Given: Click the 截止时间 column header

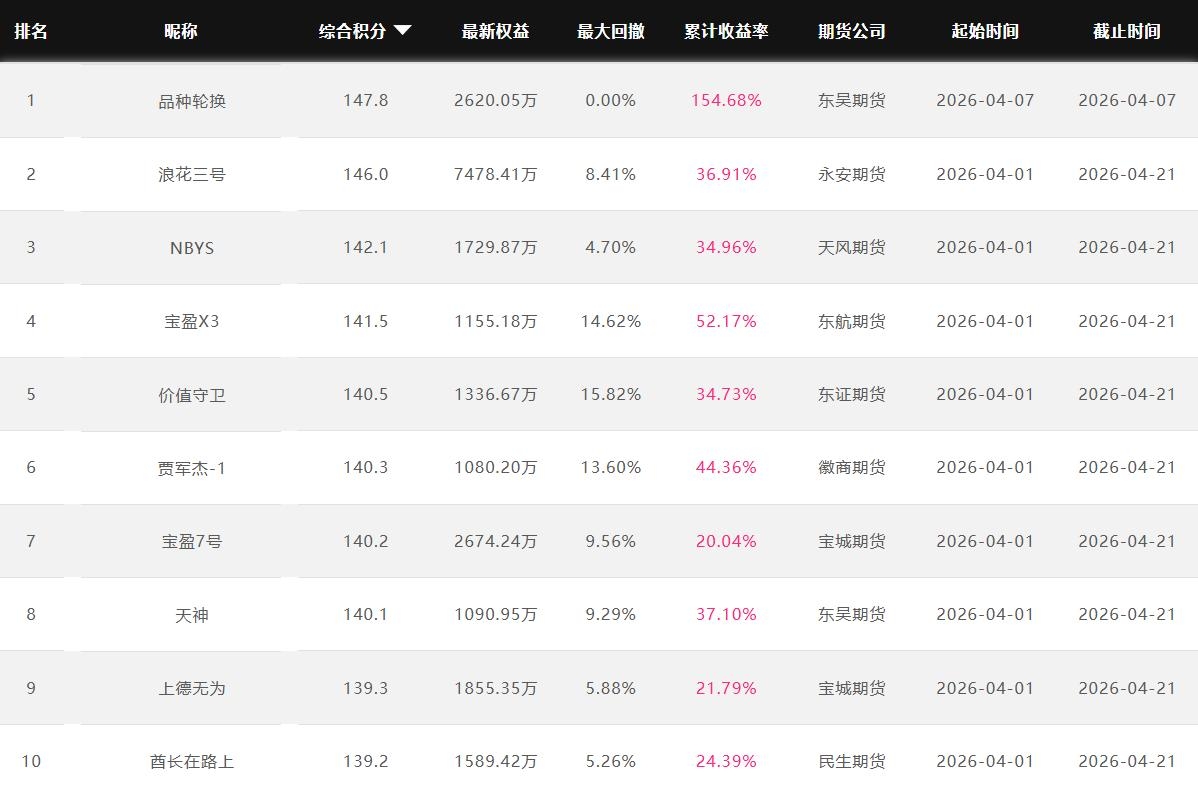Looking at the screenshot, I should pyautogui.click(x=1127, y=31).
